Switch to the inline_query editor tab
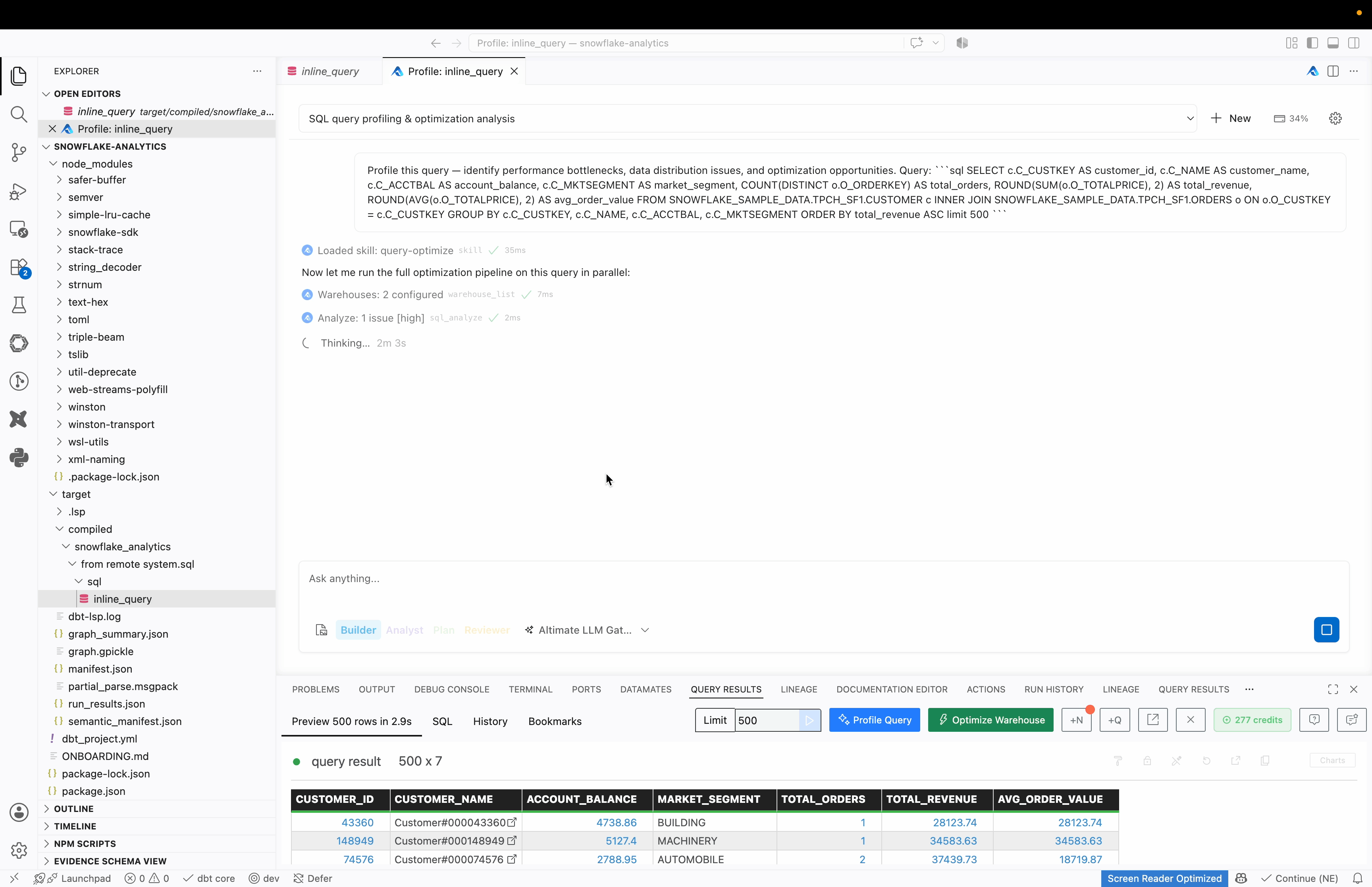Screen dimensions: 1372x887 [x=330, y=71]
